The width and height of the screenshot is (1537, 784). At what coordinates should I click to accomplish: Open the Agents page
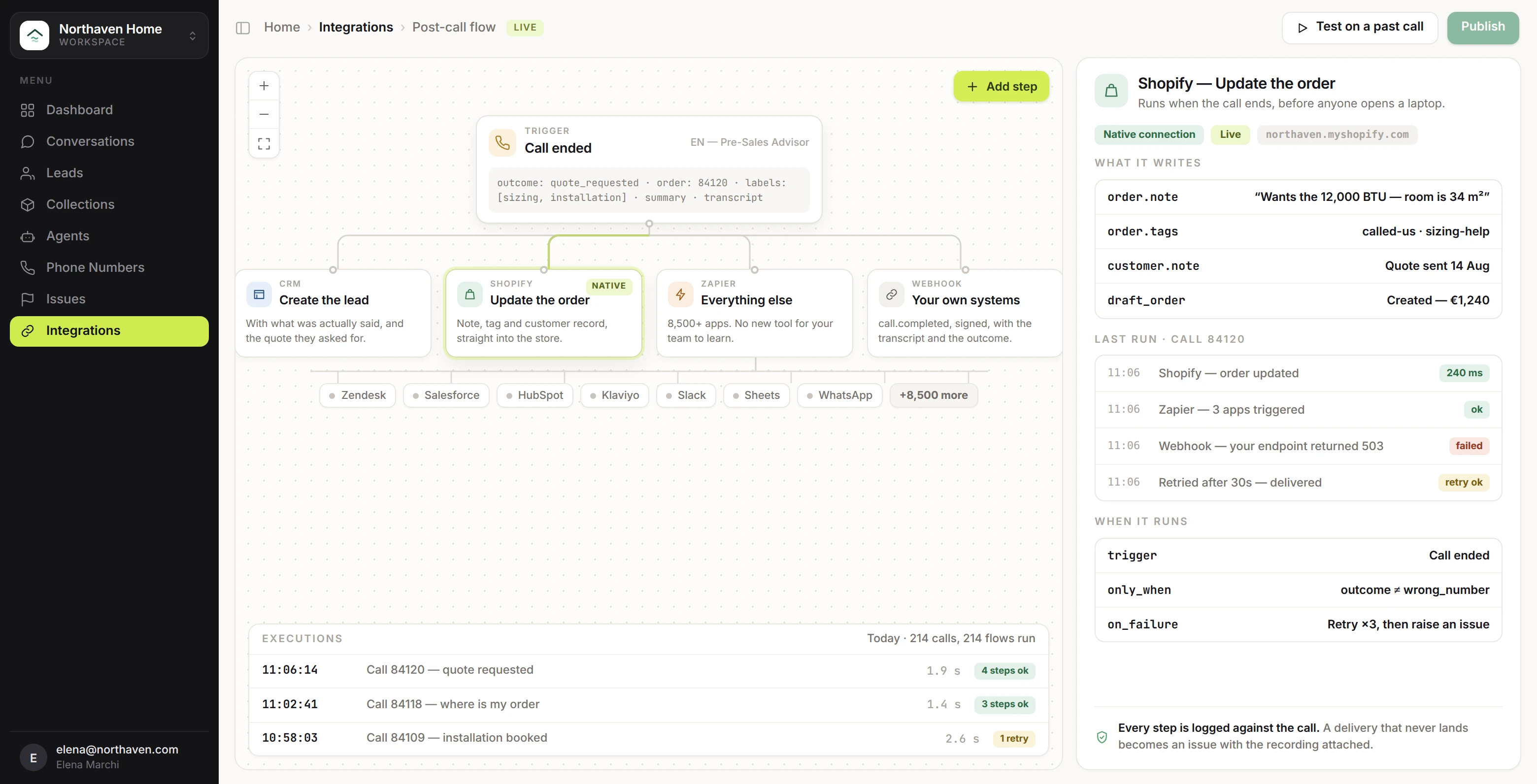point(109,236)
